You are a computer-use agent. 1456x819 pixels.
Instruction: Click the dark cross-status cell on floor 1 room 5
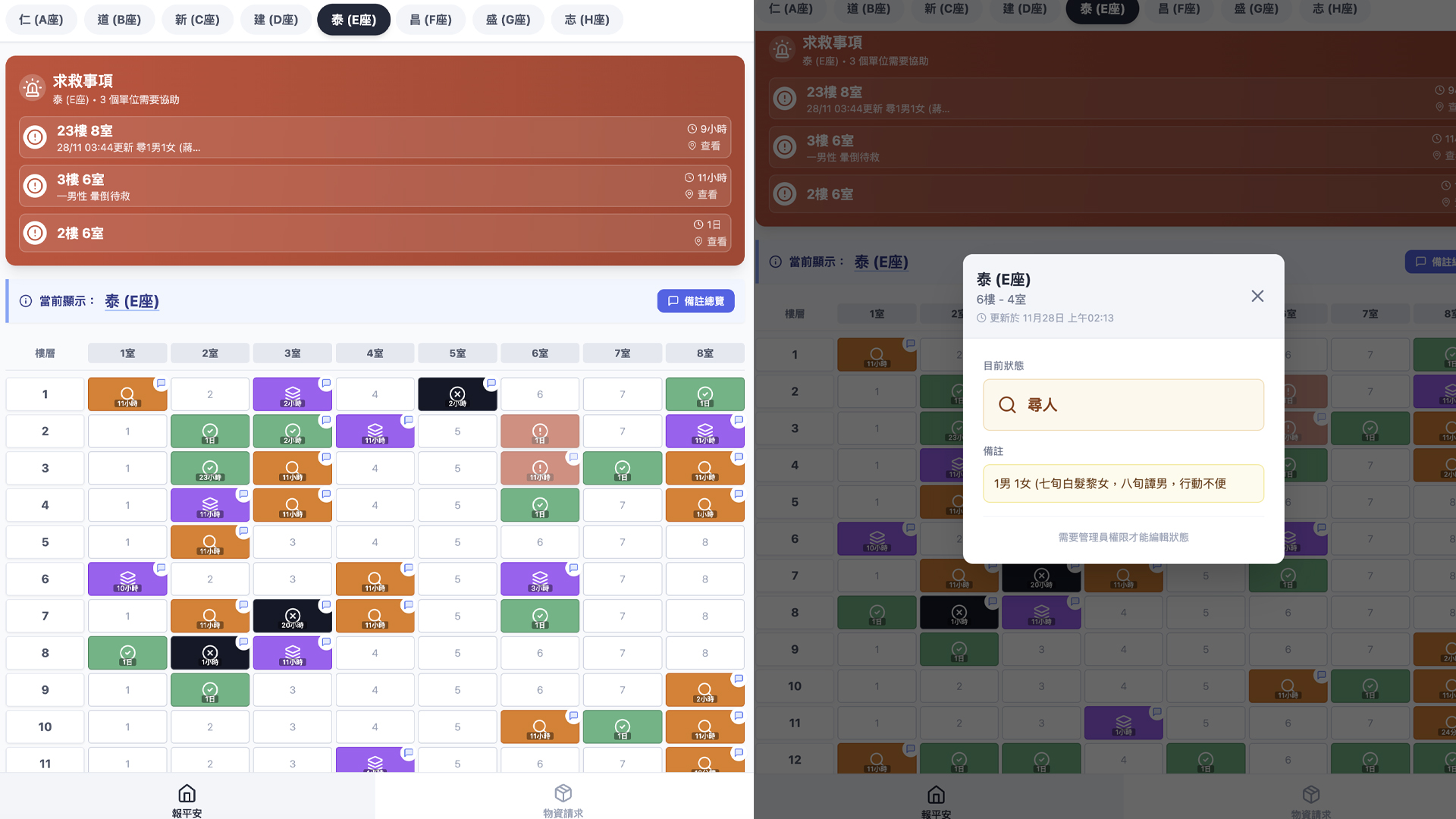click(457, 394)
